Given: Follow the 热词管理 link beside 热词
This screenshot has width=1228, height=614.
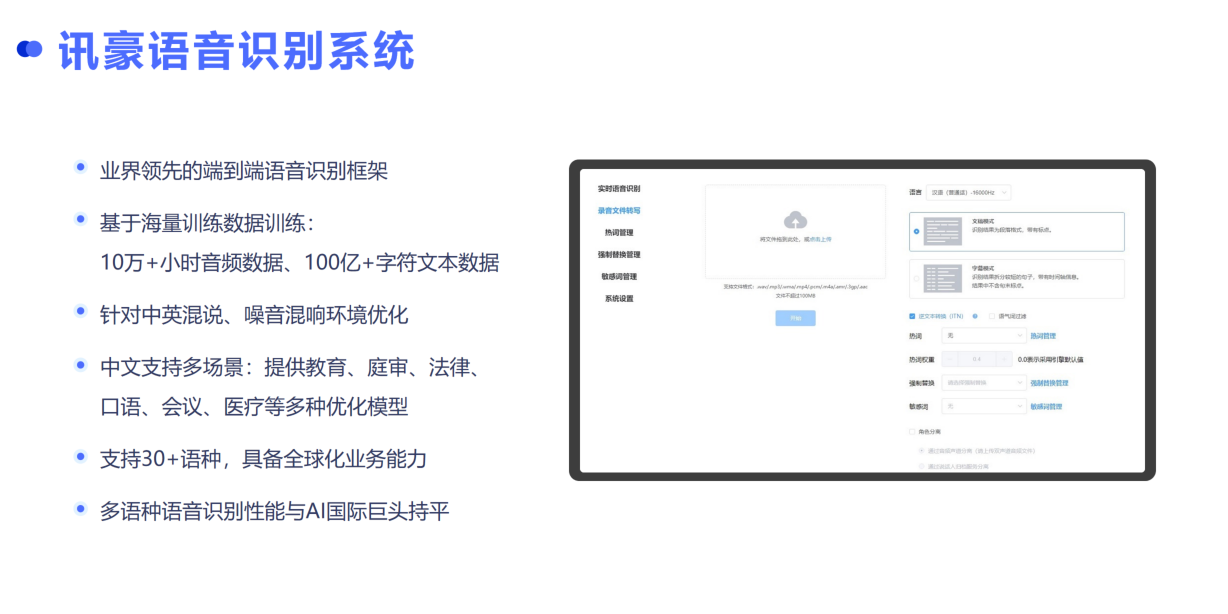Looking at the screenshot, I should pyautogui.click(x=1043, y=337).
